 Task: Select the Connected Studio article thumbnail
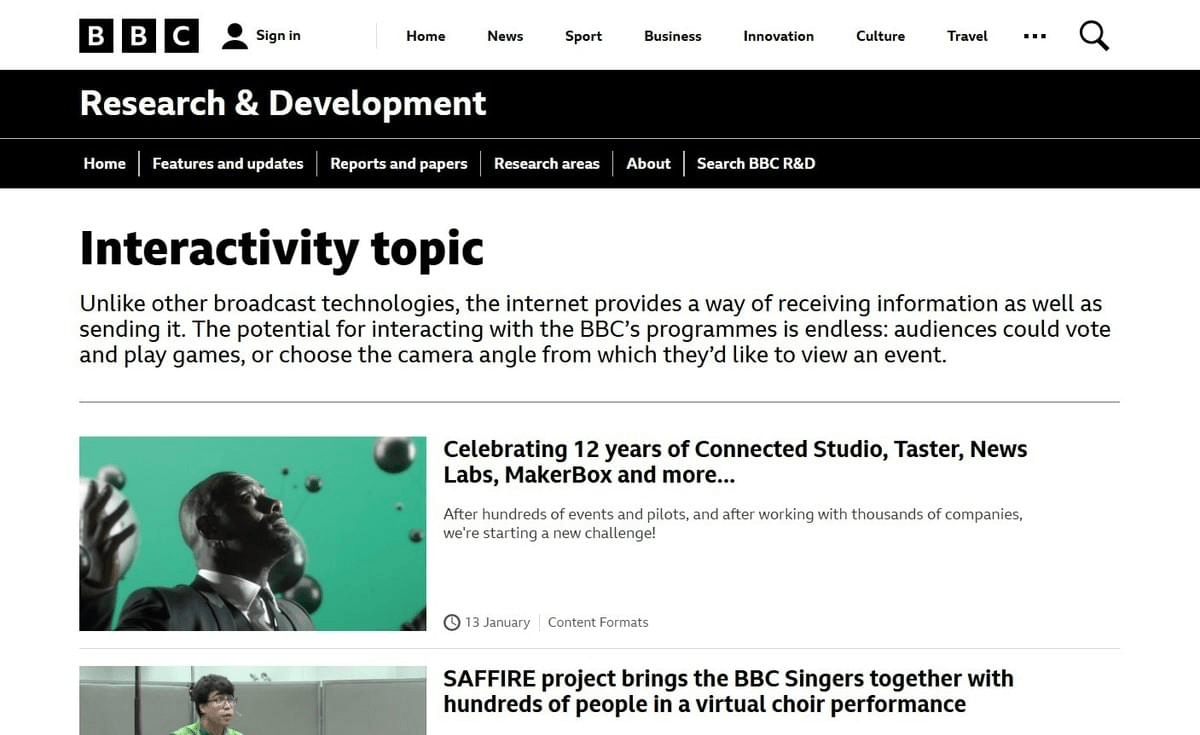pos(252,534)
